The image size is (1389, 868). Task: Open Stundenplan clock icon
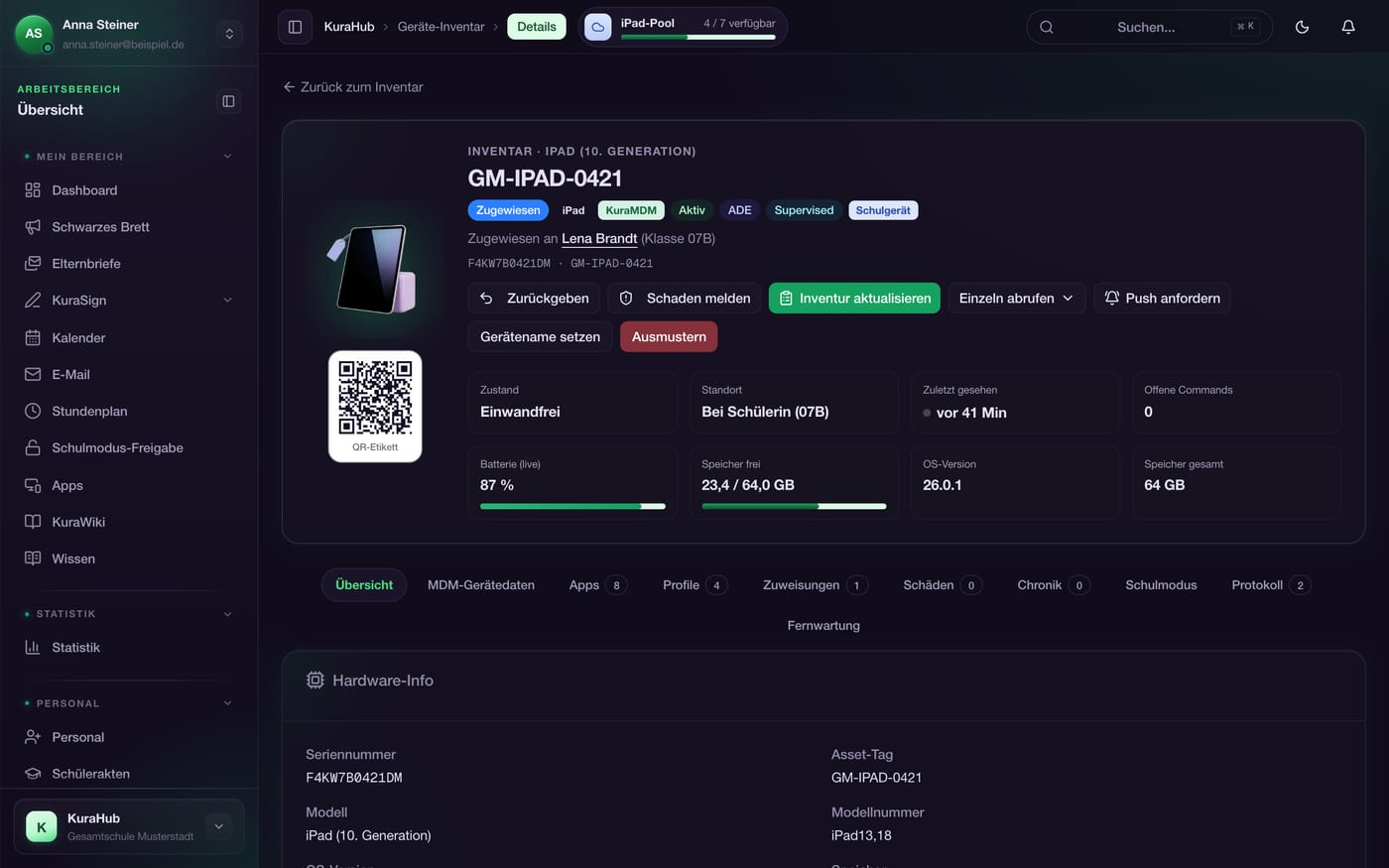(x=33, y=411)
